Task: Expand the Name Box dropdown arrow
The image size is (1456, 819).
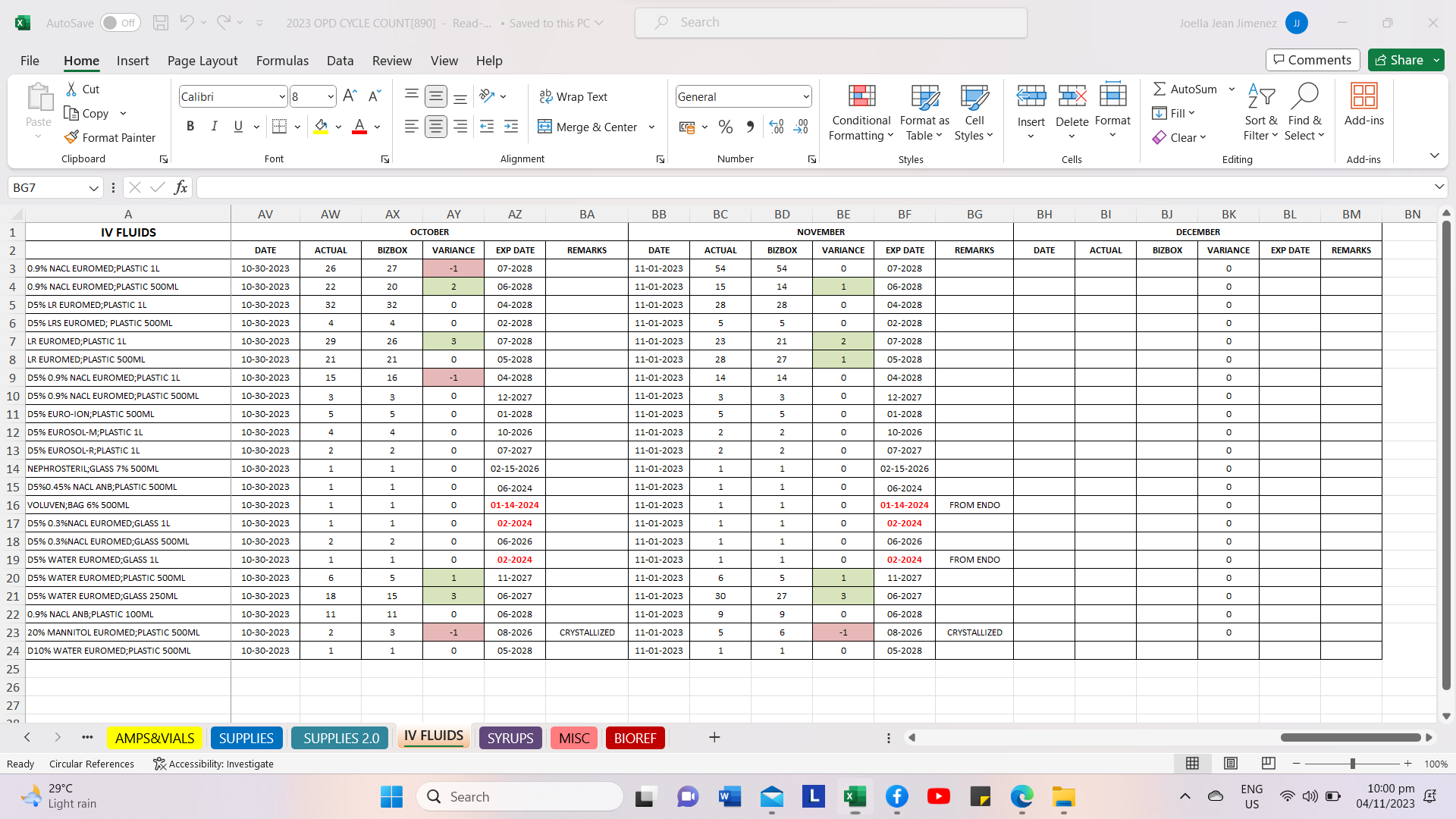Action: click(93, 188)
